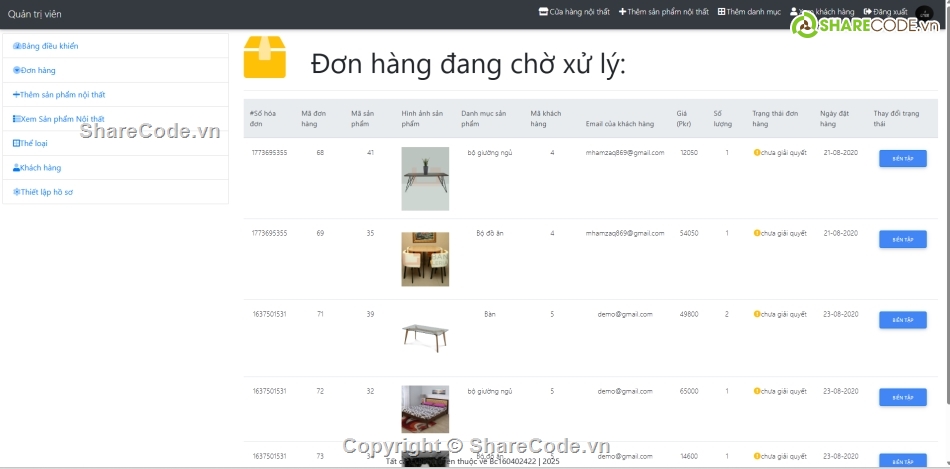Image resolution: width=950 pixels, height=469 pixels.
Task: Click the Quản trị viên brand title
Action: tap(35, 14)
